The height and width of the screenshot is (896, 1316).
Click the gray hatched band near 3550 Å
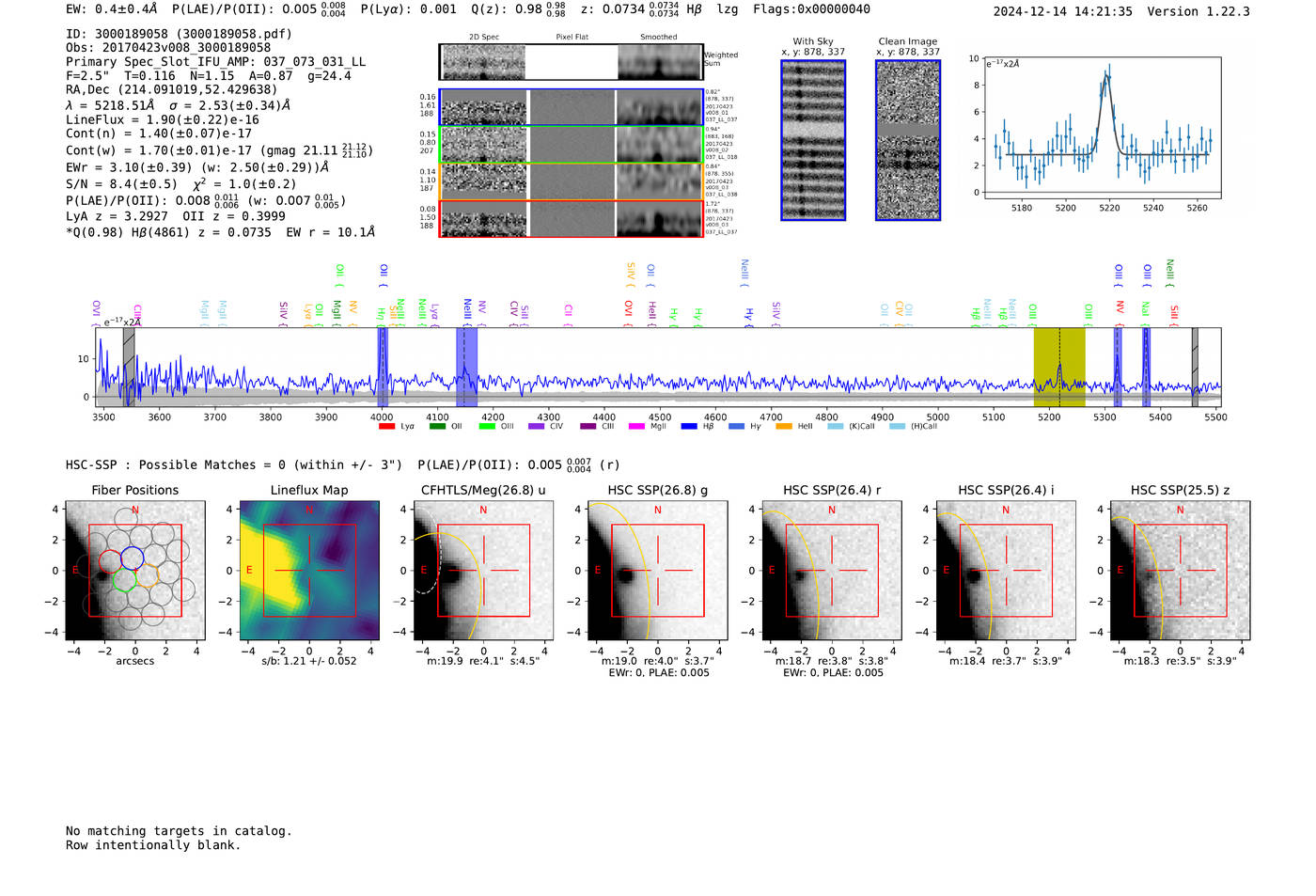129,367
